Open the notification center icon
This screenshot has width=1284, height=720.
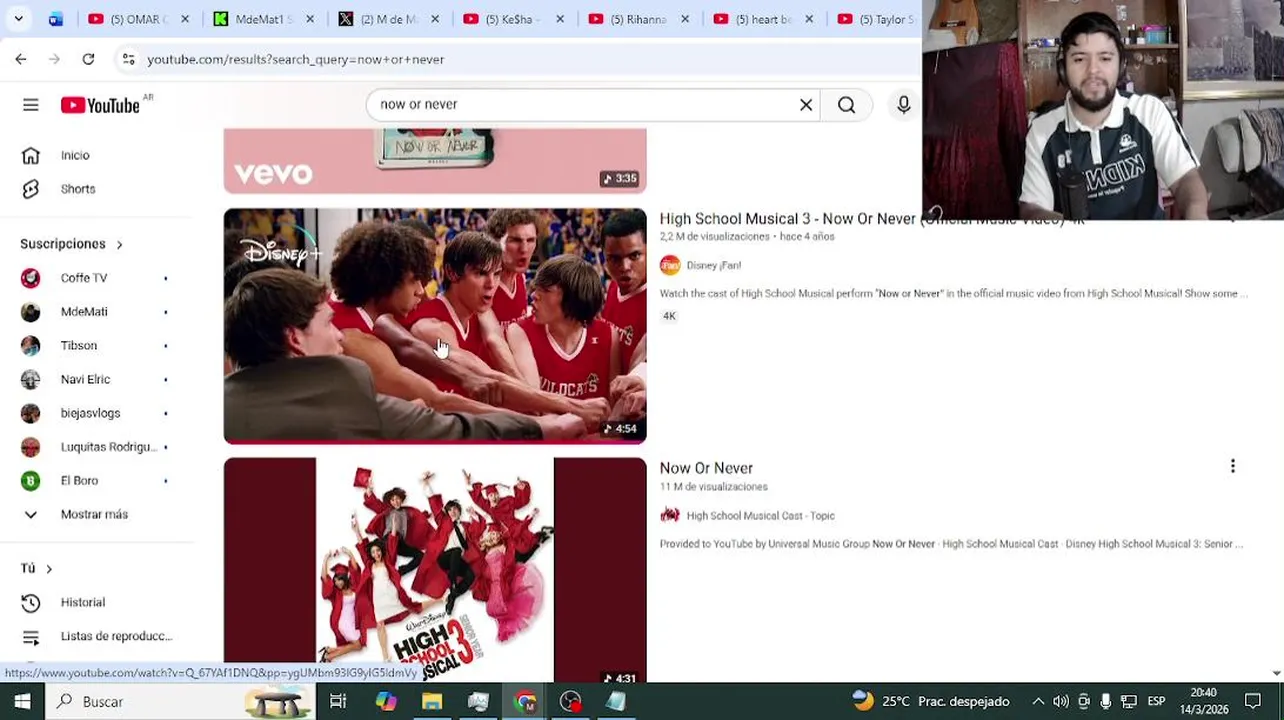[x=1253, y=701]
